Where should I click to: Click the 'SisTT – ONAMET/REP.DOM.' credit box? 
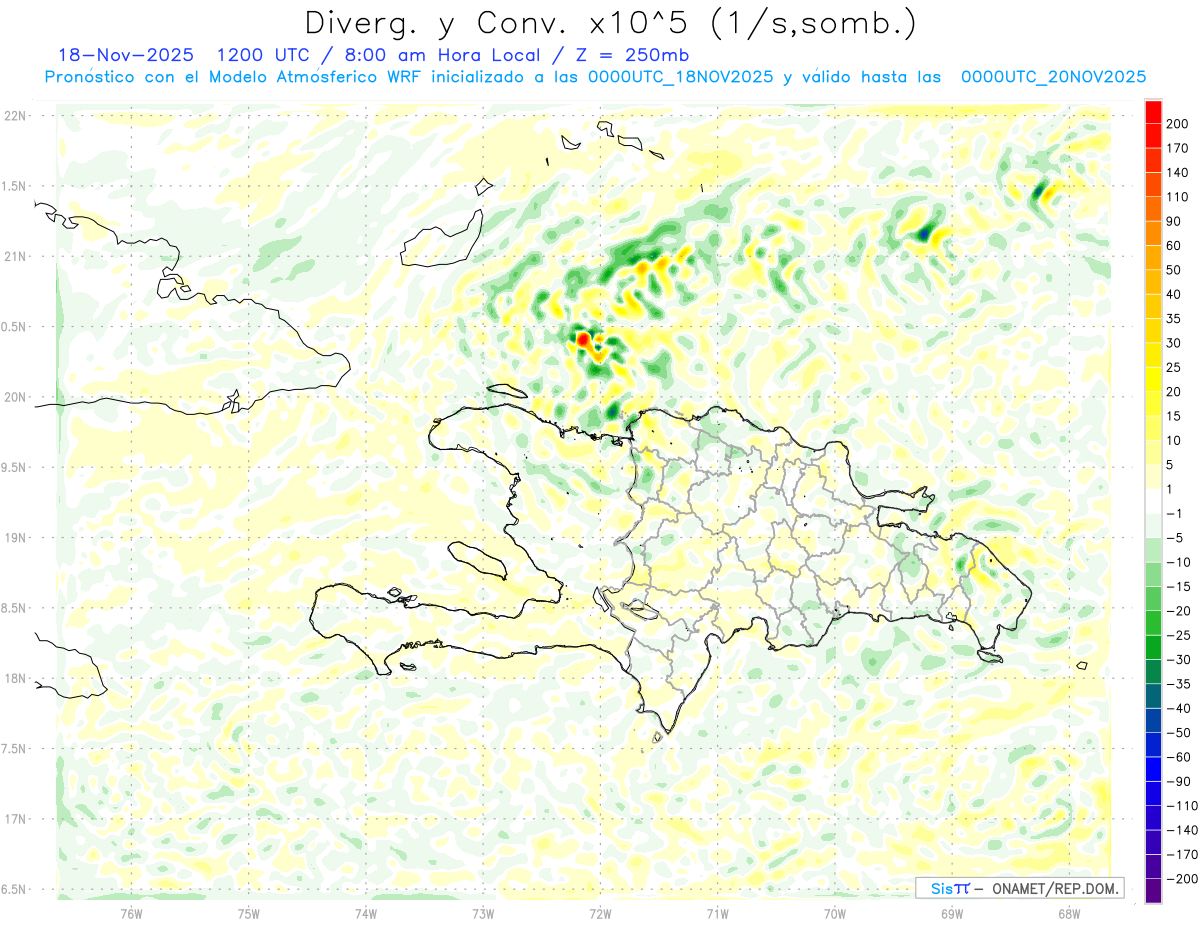1018,888
